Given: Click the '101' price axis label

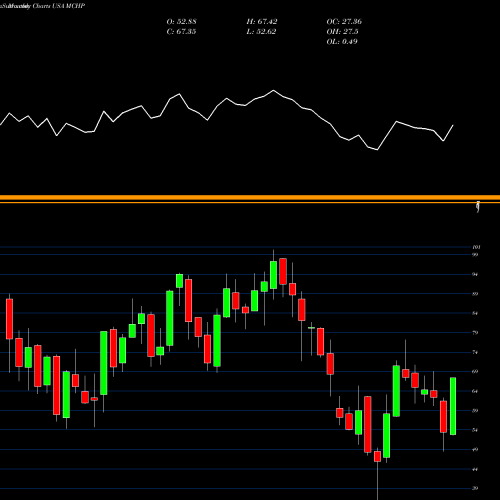Looking at the screenshot, I should pyautogui.click(x=476, y=247).
